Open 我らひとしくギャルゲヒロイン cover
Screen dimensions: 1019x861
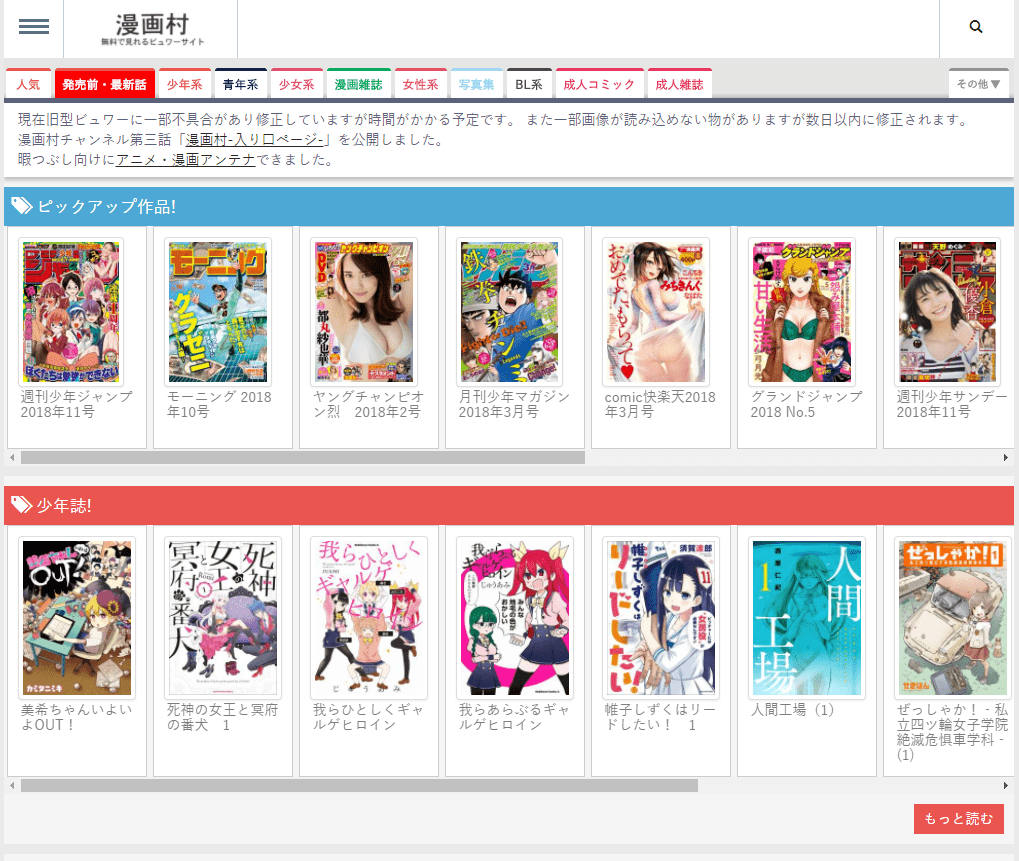pos(368,618)
